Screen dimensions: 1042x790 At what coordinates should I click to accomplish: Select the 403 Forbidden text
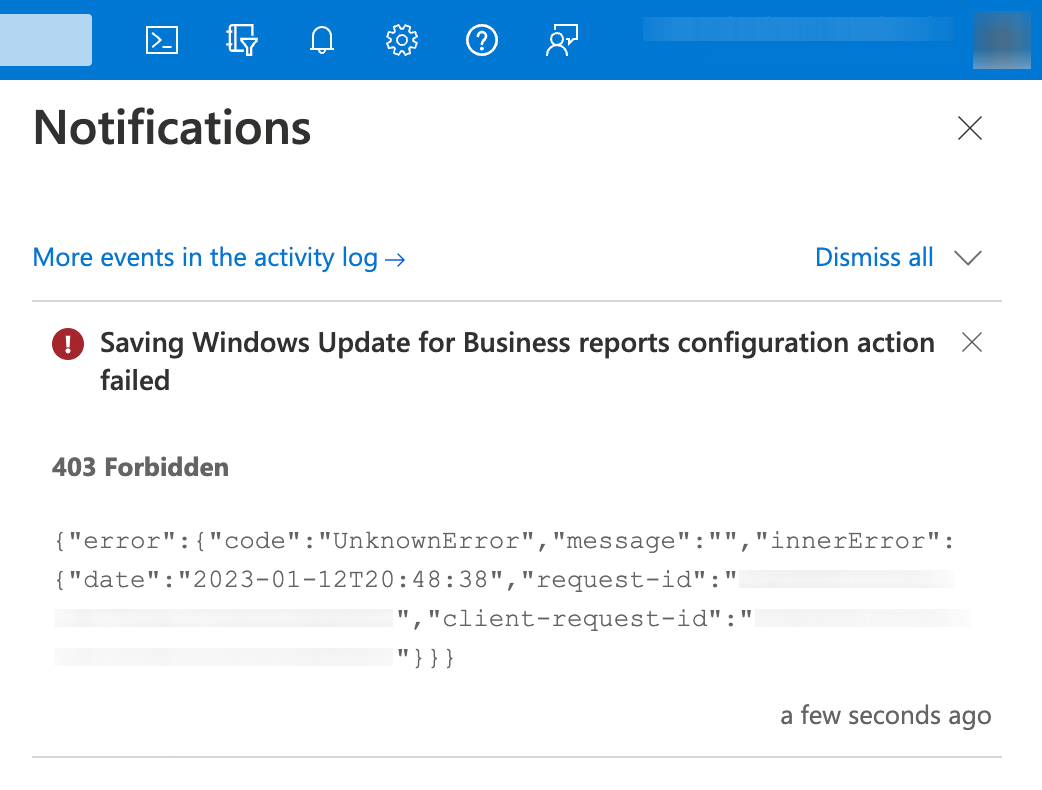click(140, 467)
